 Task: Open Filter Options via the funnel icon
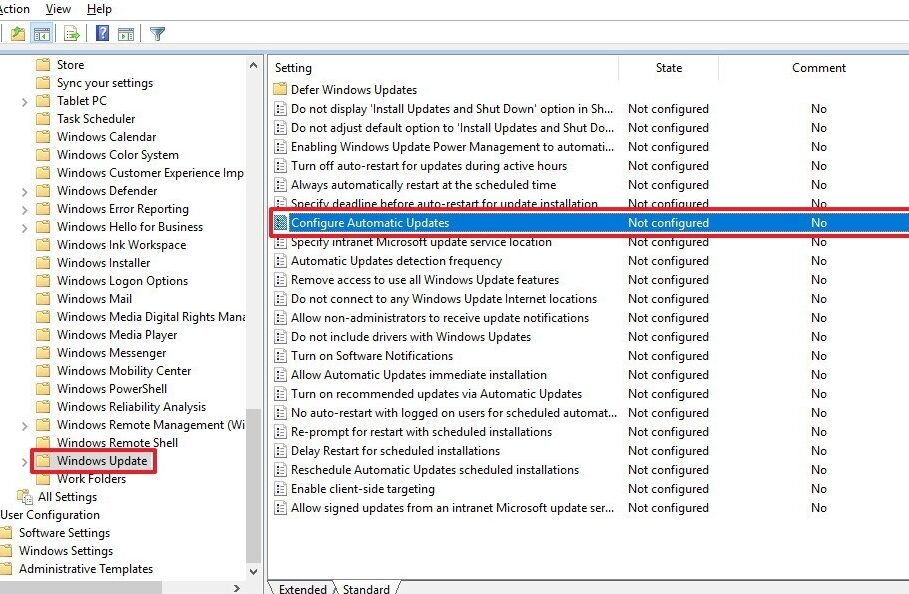pyautogui.click(x=156, y=32)
